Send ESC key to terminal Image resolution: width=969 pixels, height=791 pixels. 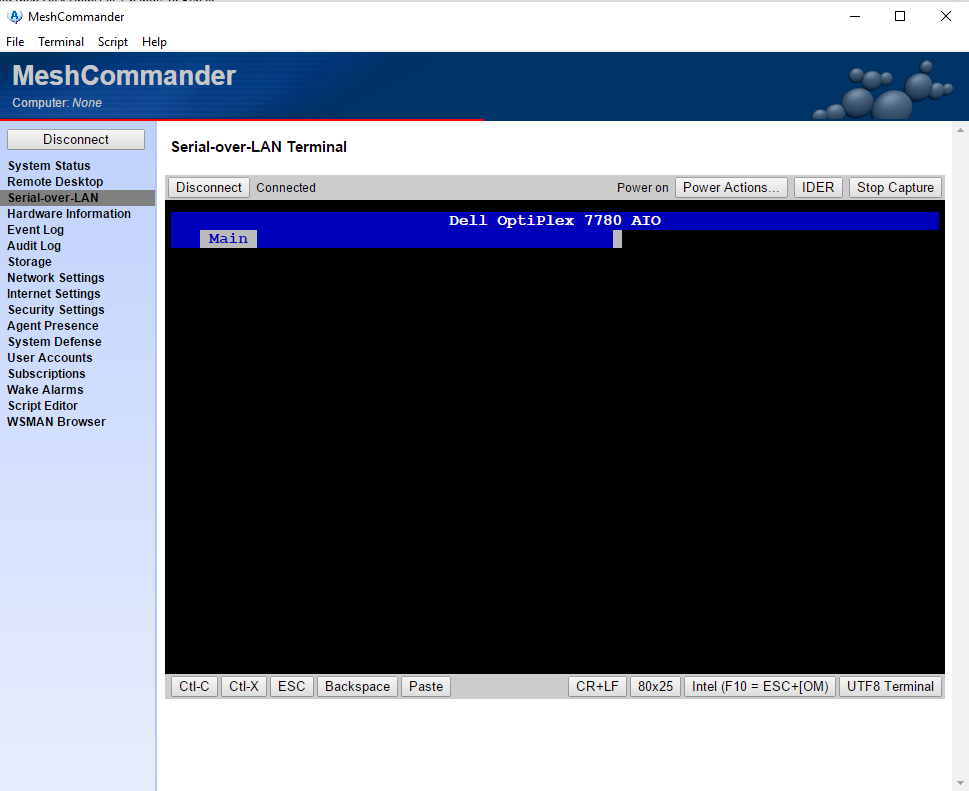pos(292,687)
